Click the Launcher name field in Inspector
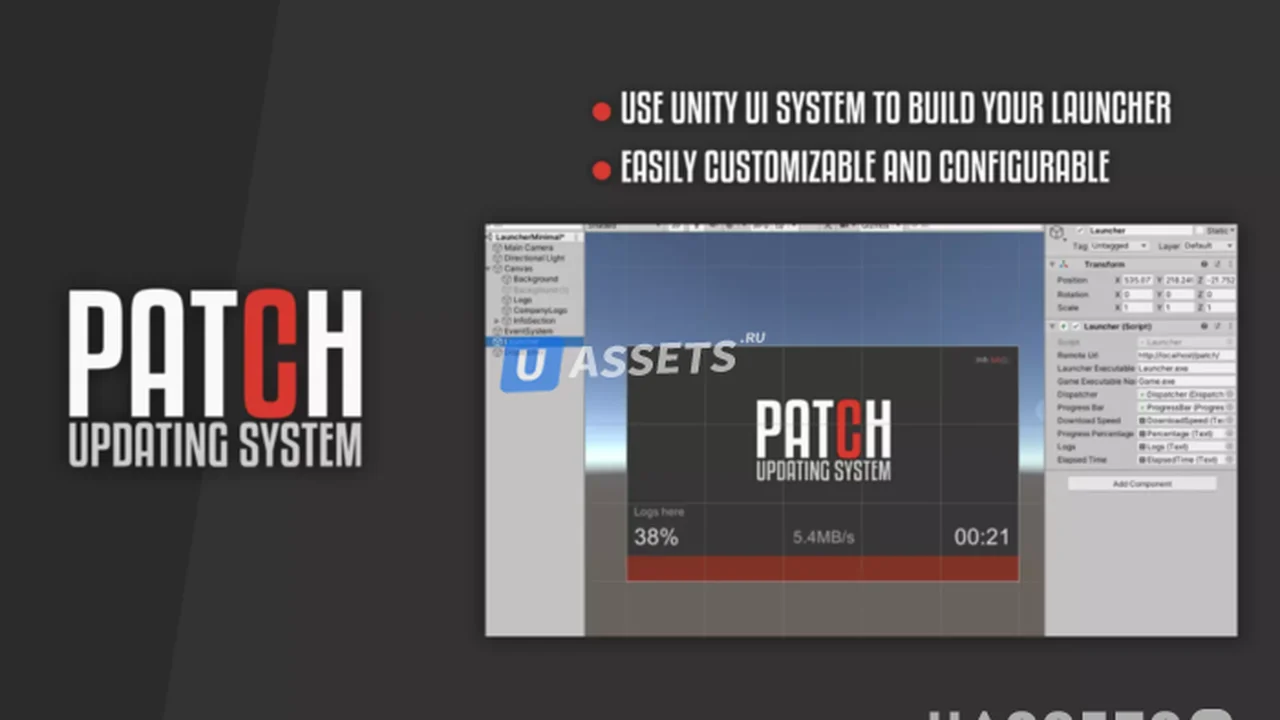1280x720 pixels. point(1141,231)
